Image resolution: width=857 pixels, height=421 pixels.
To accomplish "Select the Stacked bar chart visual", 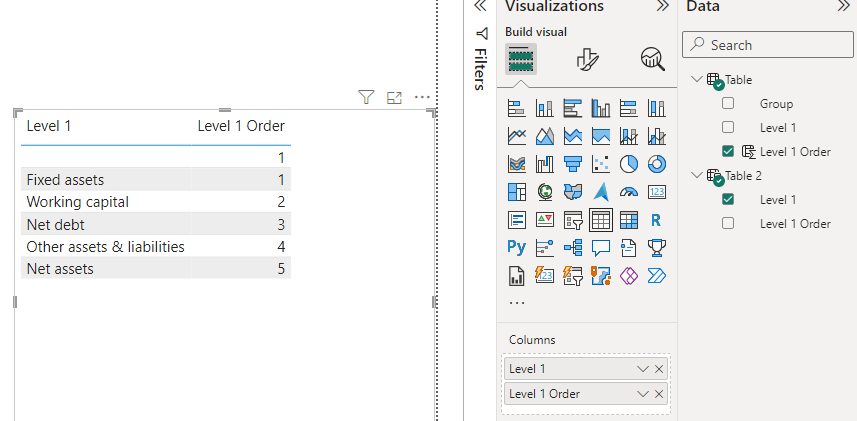I will (x=516, y=108).
